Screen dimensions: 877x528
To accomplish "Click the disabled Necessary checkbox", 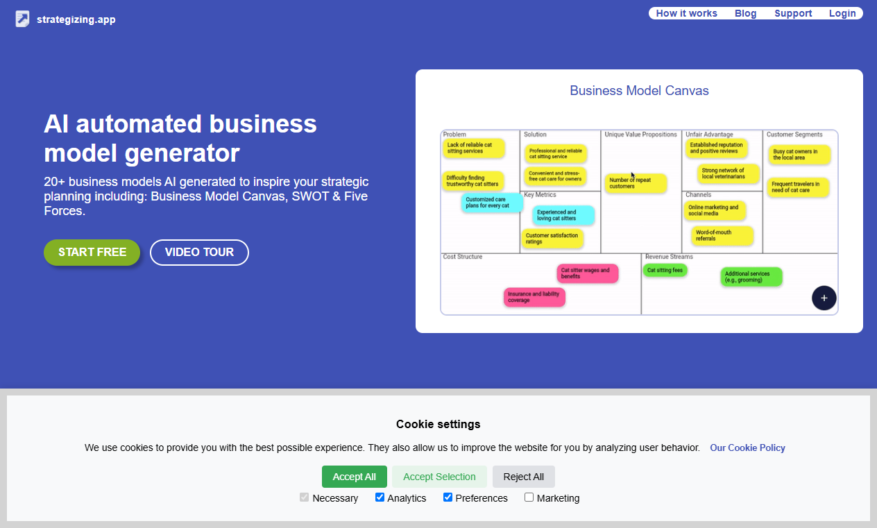I will [x=304, y=497].
